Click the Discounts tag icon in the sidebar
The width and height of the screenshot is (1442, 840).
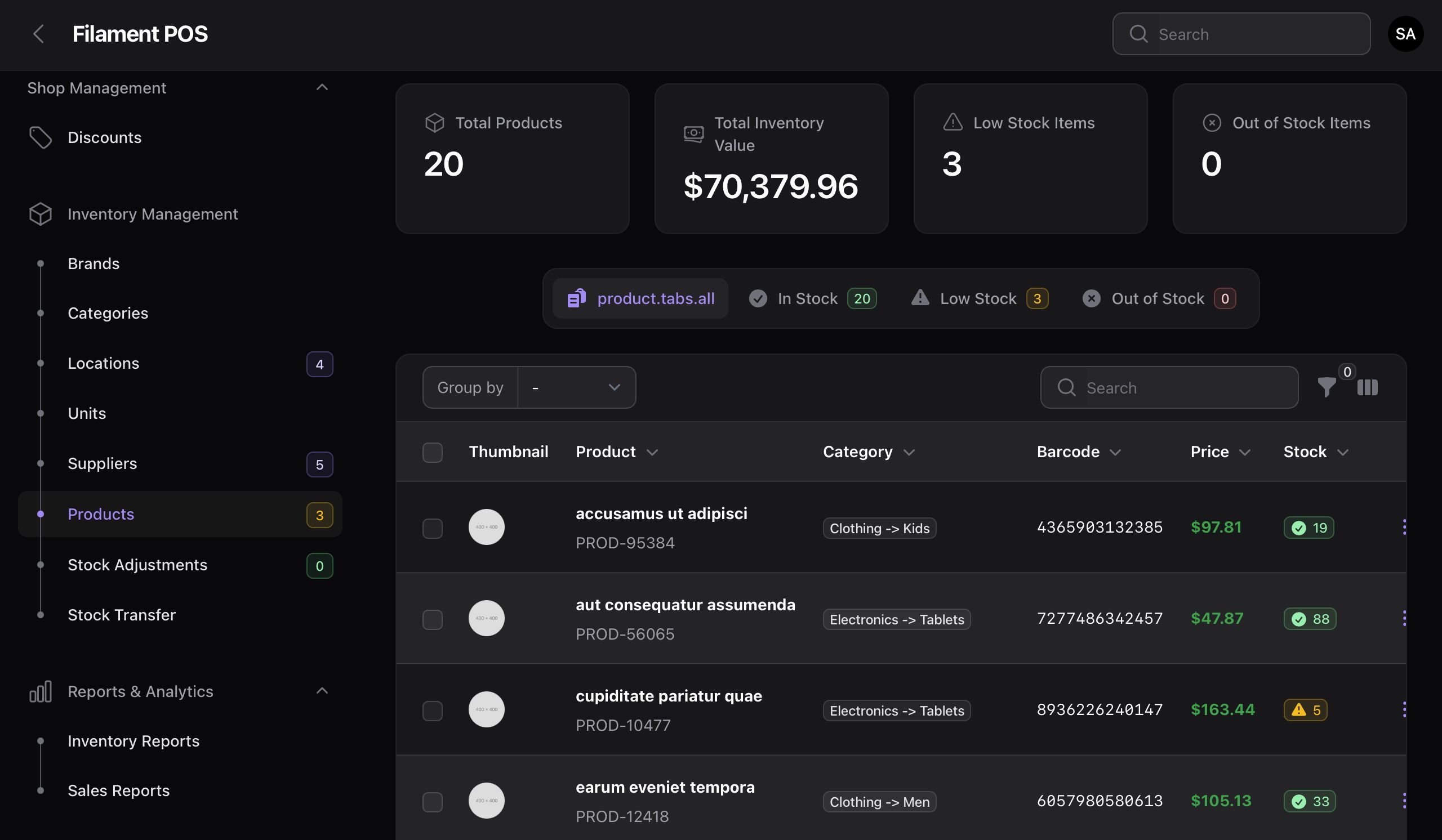(40, 138)
